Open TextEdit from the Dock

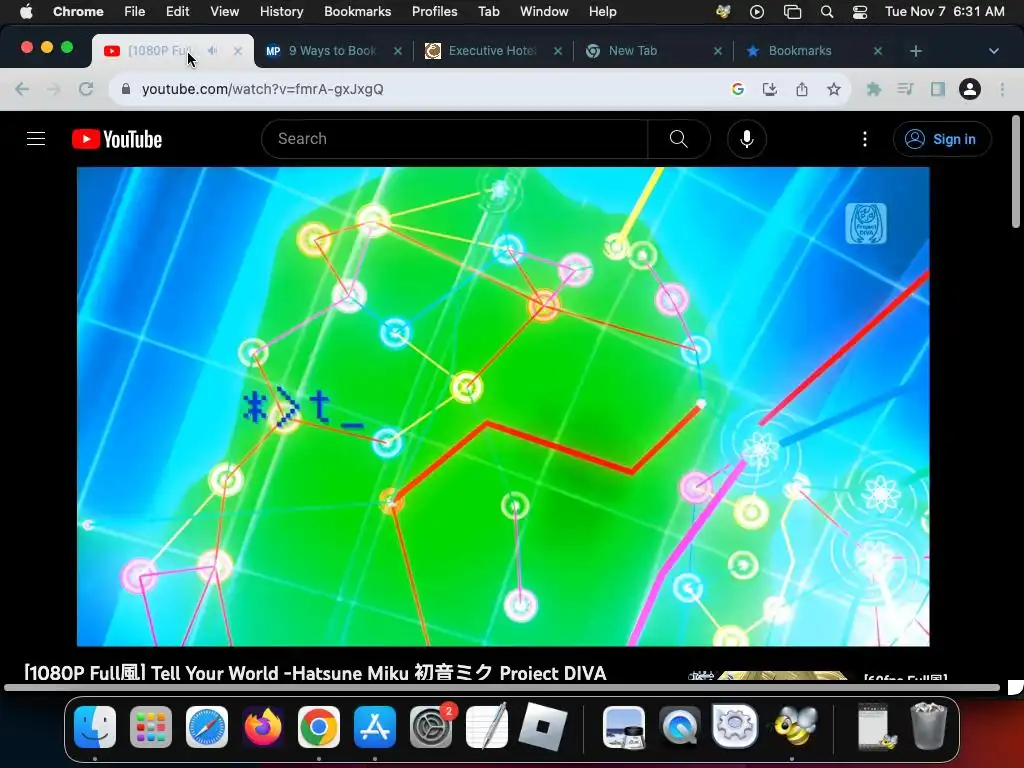[x=487, y=725]
